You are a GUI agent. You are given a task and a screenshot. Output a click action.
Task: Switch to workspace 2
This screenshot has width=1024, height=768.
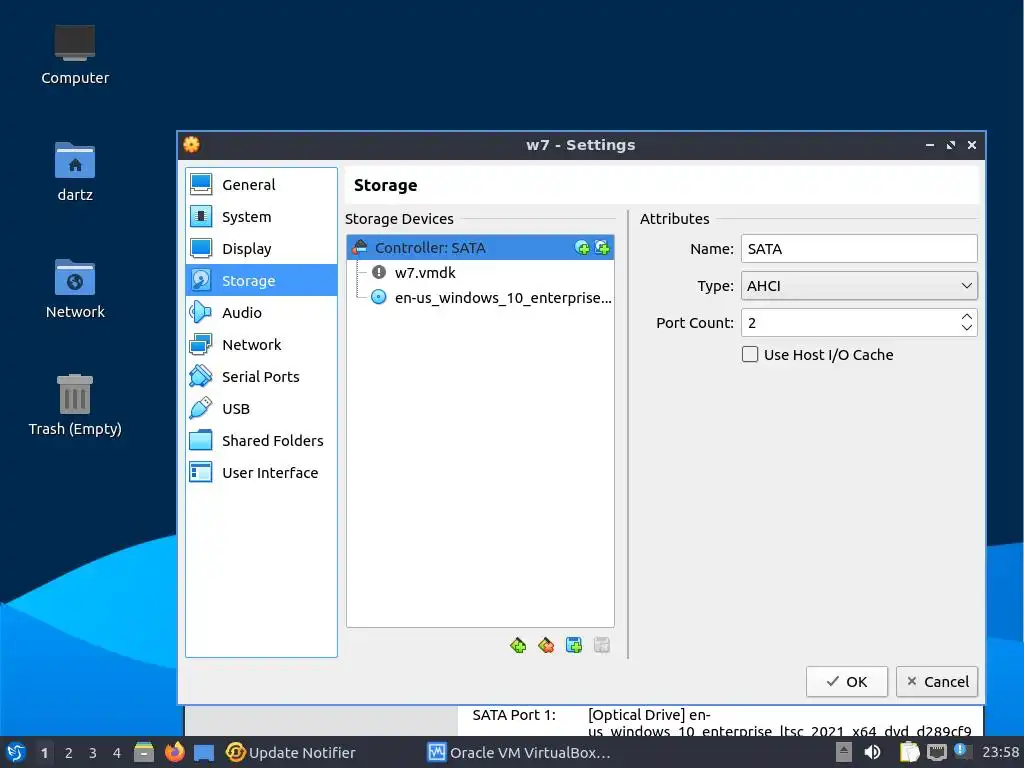coord(69,753)
